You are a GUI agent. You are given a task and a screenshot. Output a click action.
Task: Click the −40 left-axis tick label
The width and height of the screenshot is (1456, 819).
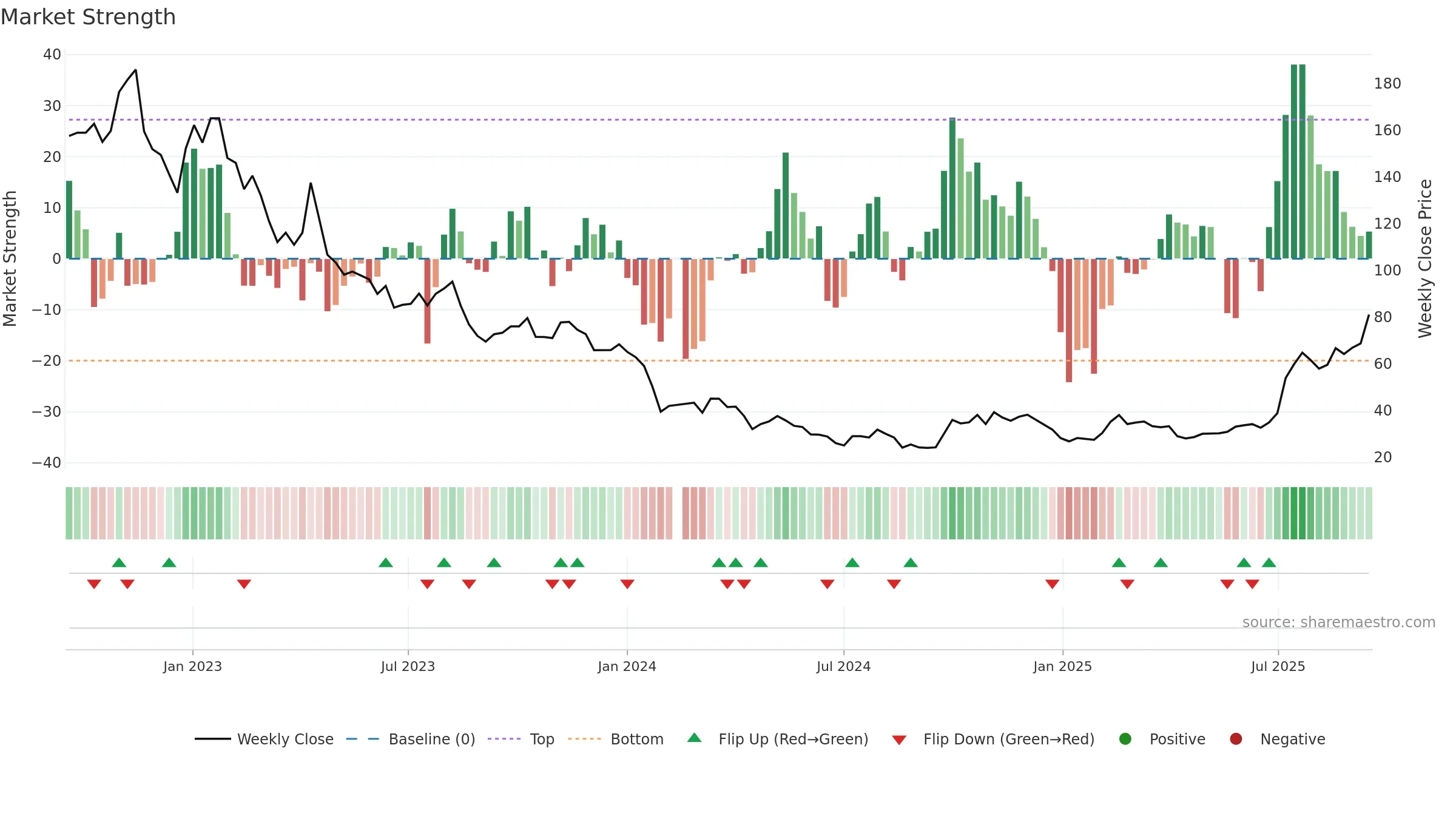click(47, 463)
